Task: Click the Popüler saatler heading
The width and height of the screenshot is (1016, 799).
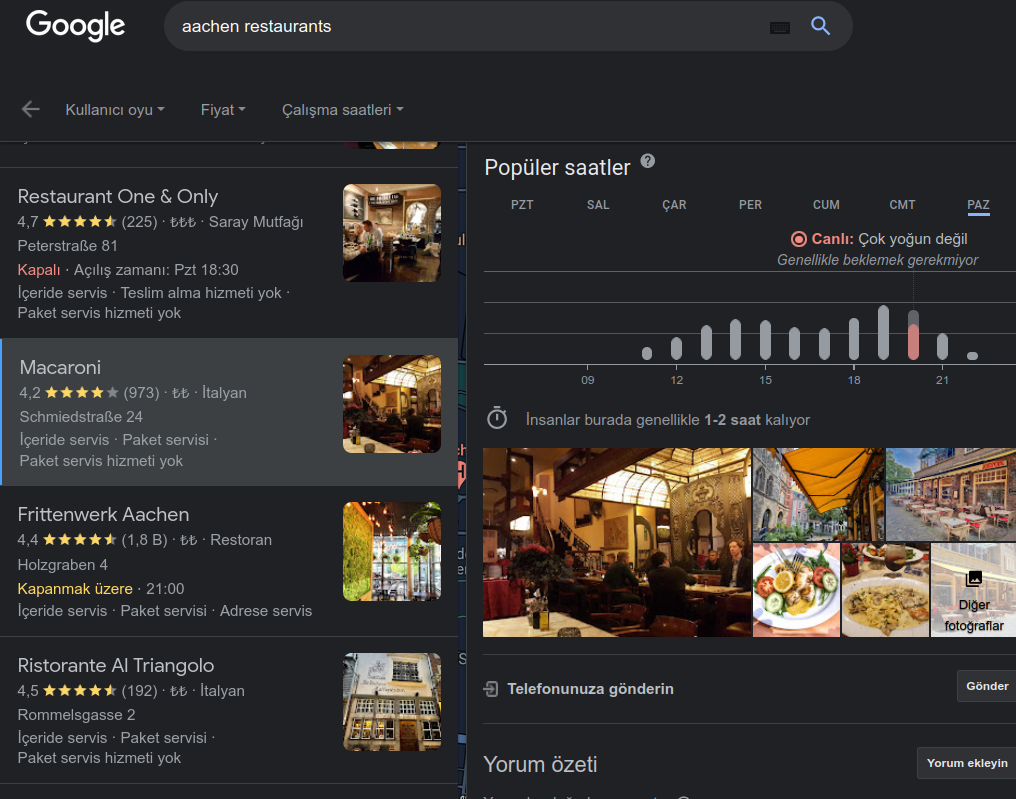Action: tap(557, 168)
